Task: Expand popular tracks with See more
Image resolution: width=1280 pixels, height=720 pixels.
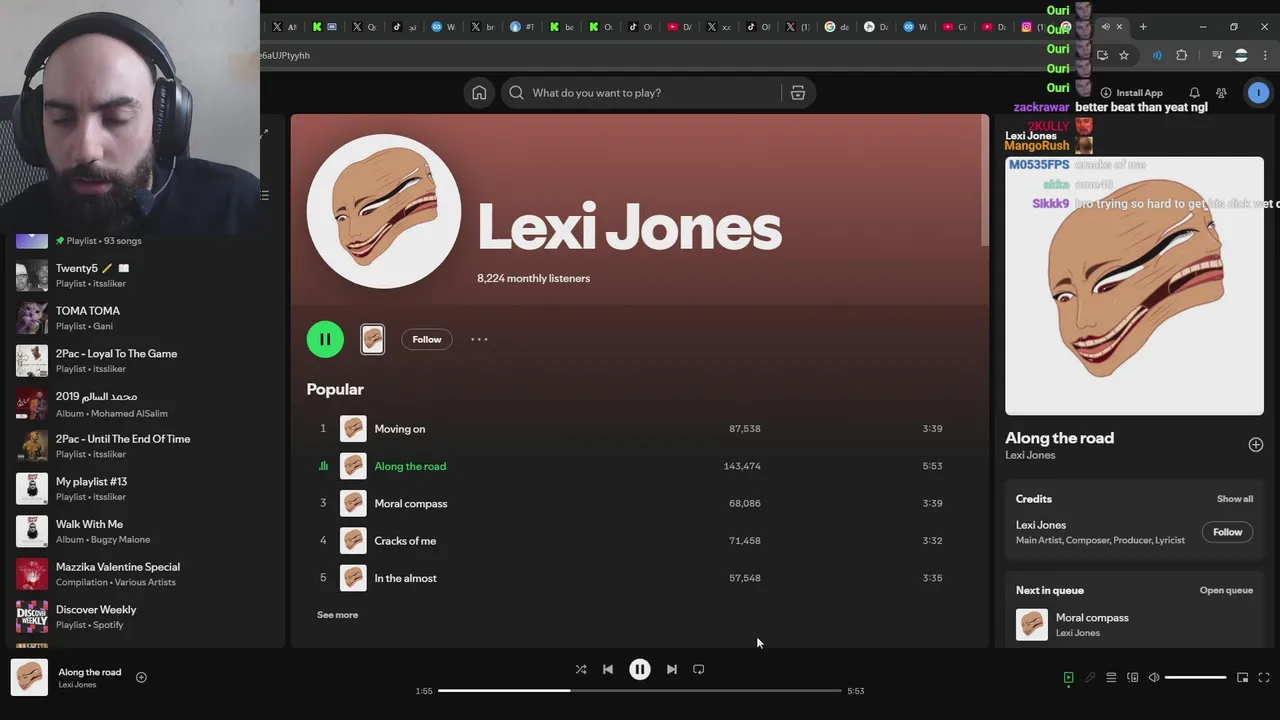Action: click(337, 615)
